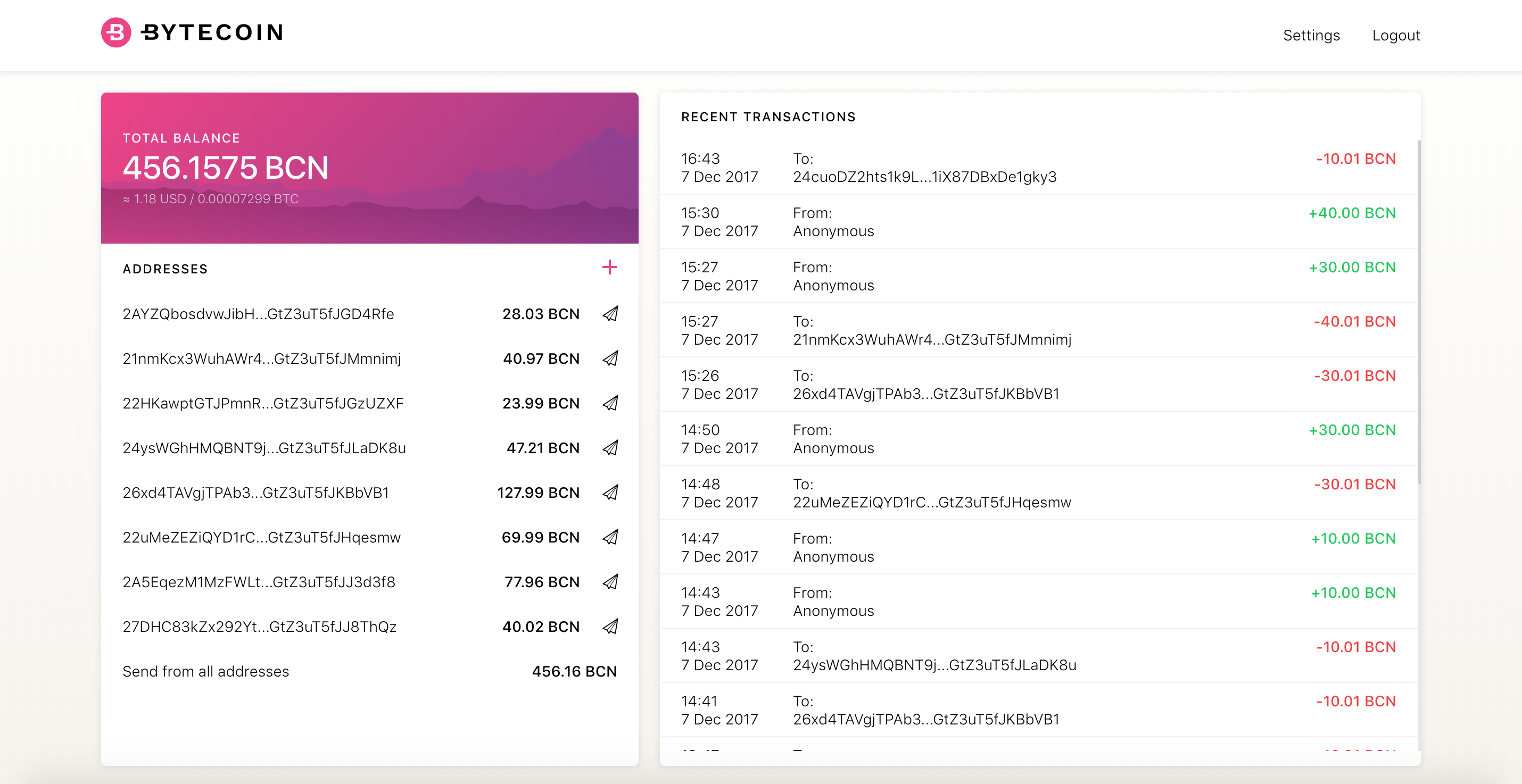Click Send from all addresses
Screen dimensions: 1522x784
pyautogui.click(x=205, y=671)
